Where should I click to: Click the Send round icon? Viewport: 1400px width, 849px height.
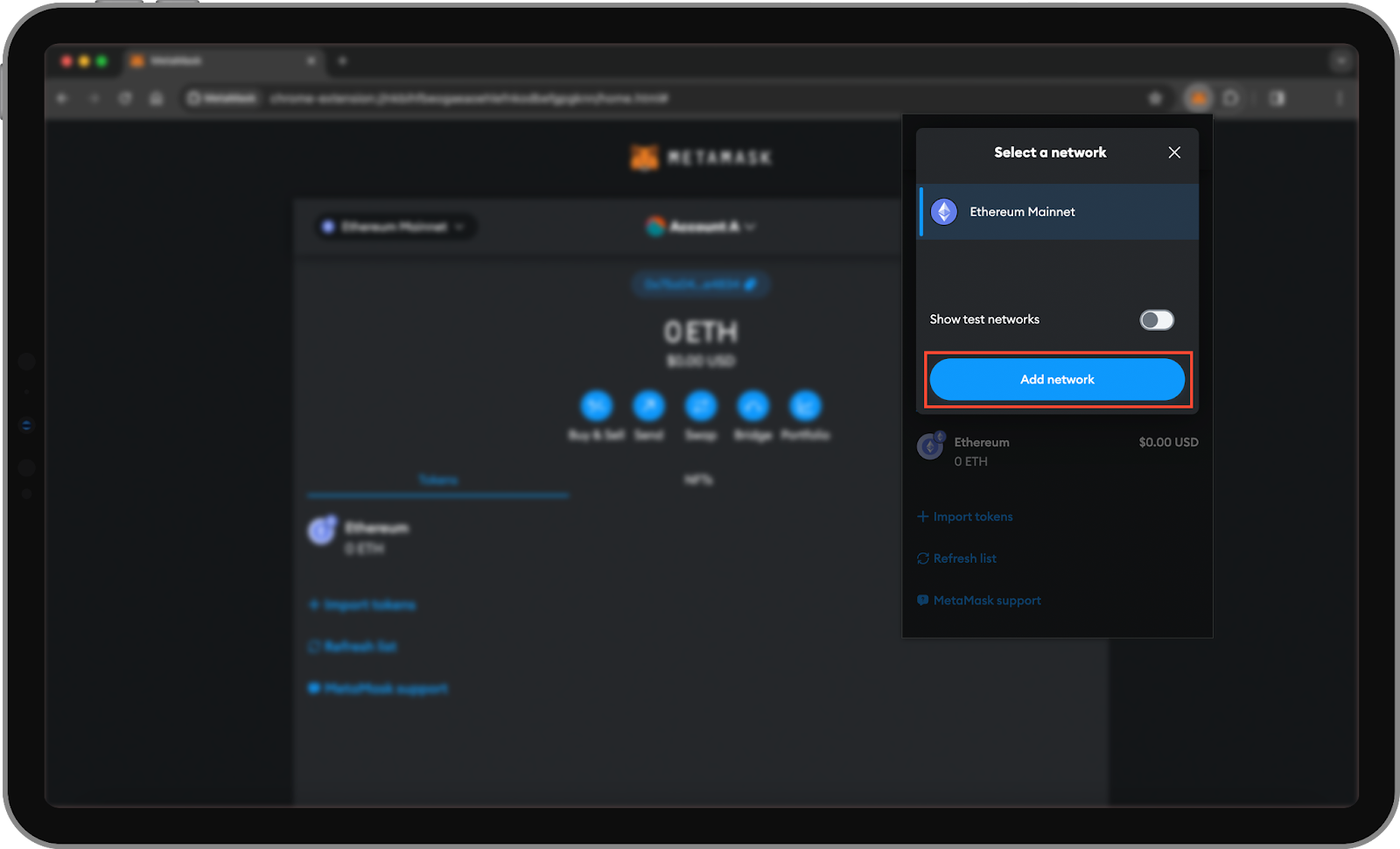click(x=648, y=406)
